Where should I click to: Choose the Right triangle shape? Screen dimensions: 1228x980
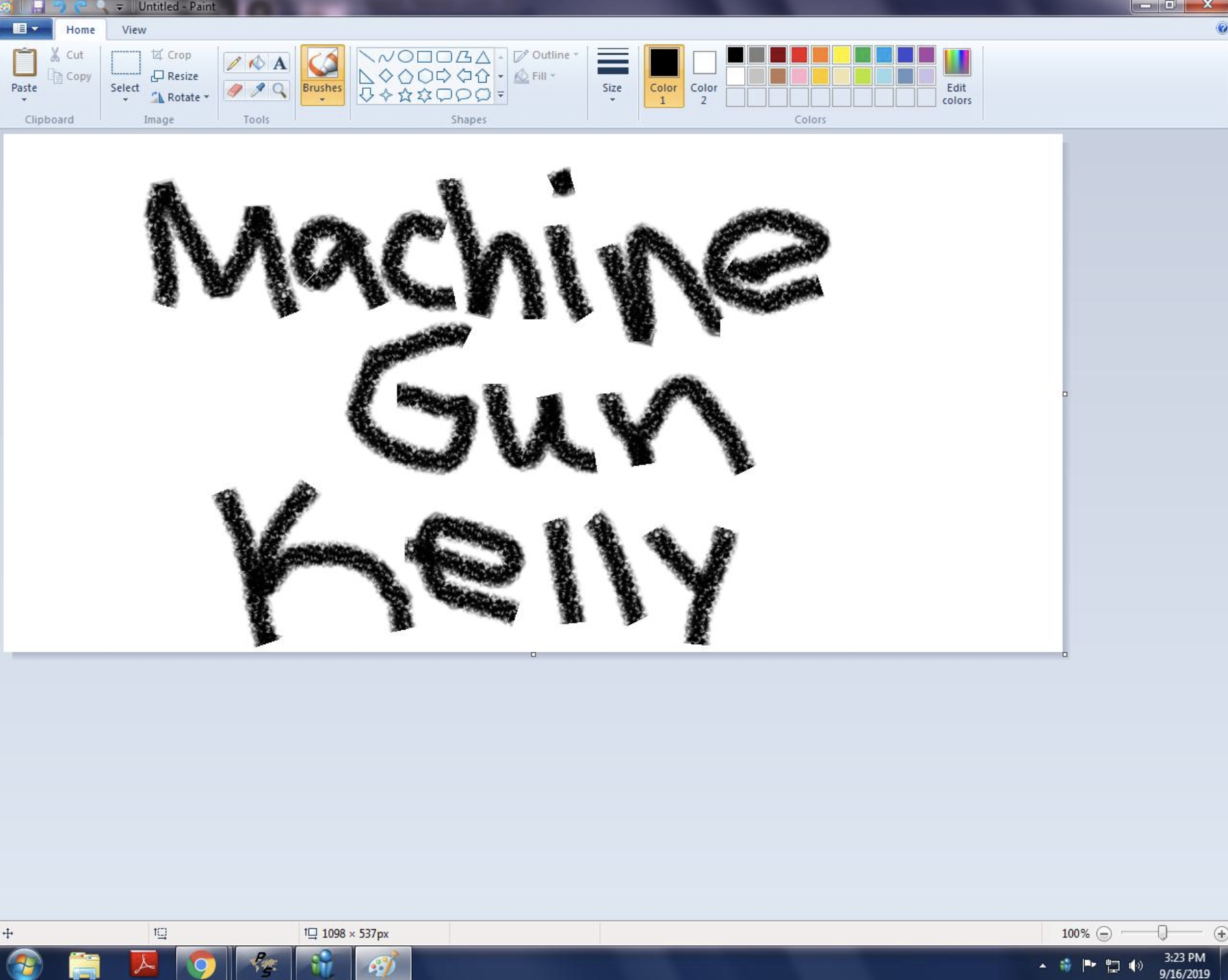[366, 76]
